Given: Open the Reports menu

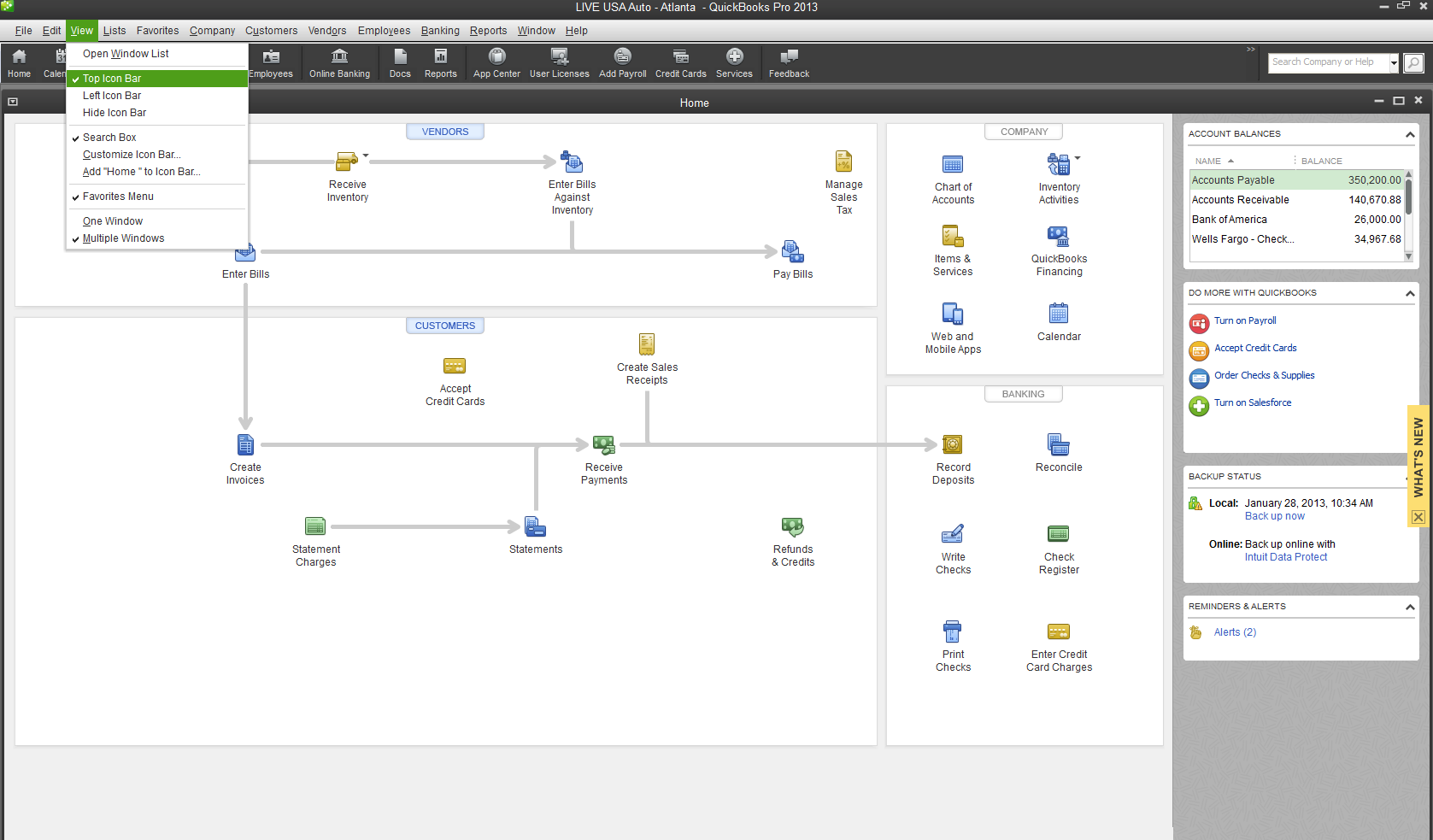Looking at the screenshot, I should [x=488, y=31].
